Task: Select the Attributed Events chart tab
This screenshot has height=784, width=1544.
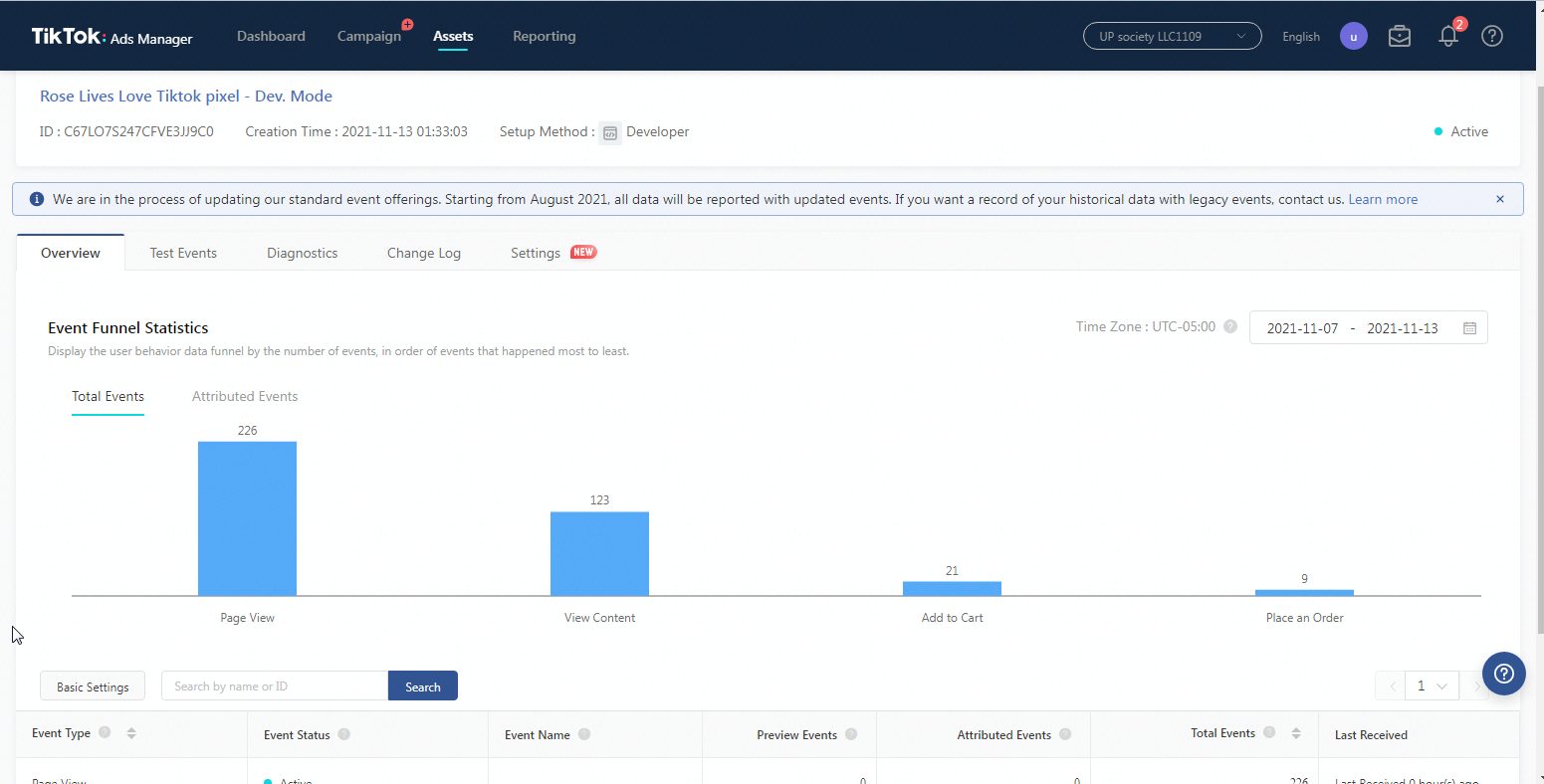Action: point(245,396)
